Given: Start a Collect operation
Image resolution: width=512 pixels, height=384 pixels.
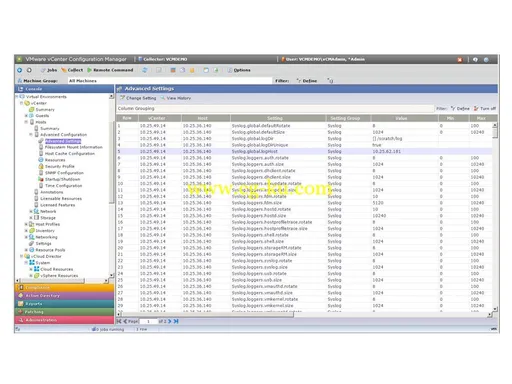Looking at the screenshot, I should pyautogui.click(x=72, y=70).
